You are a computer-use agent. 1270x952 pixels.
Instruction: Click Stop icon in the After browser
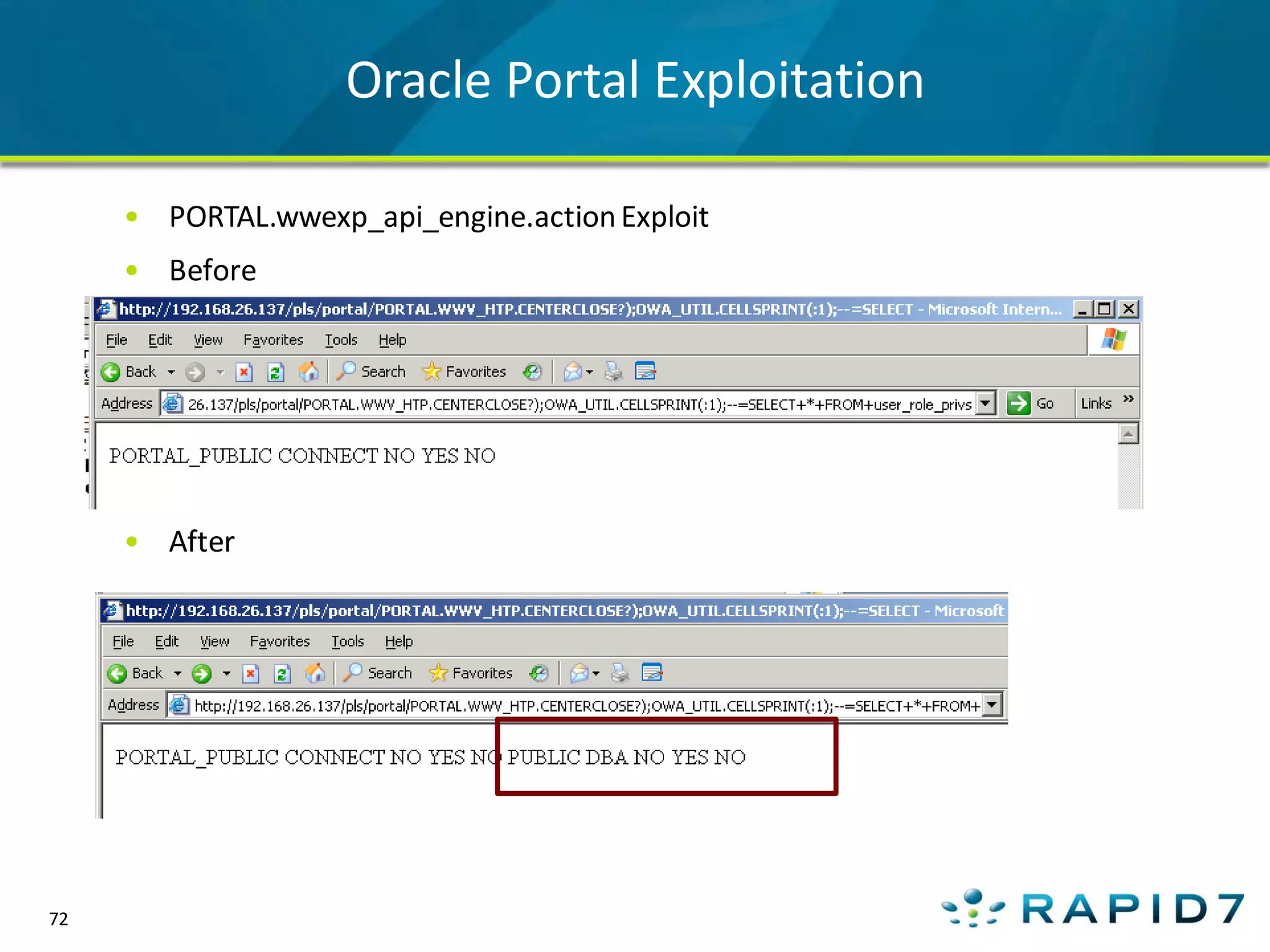tap(251, 673)
